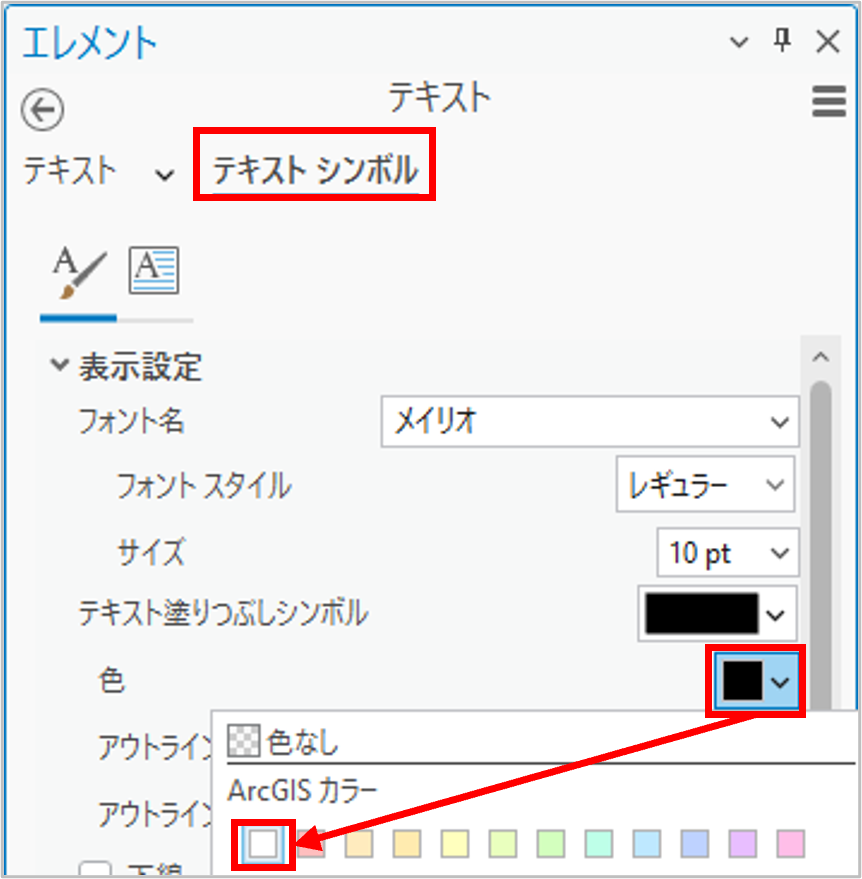Click the pin auto-hide icon
The height and width of the screenshot is (879, 862).
tap(783, 41)
